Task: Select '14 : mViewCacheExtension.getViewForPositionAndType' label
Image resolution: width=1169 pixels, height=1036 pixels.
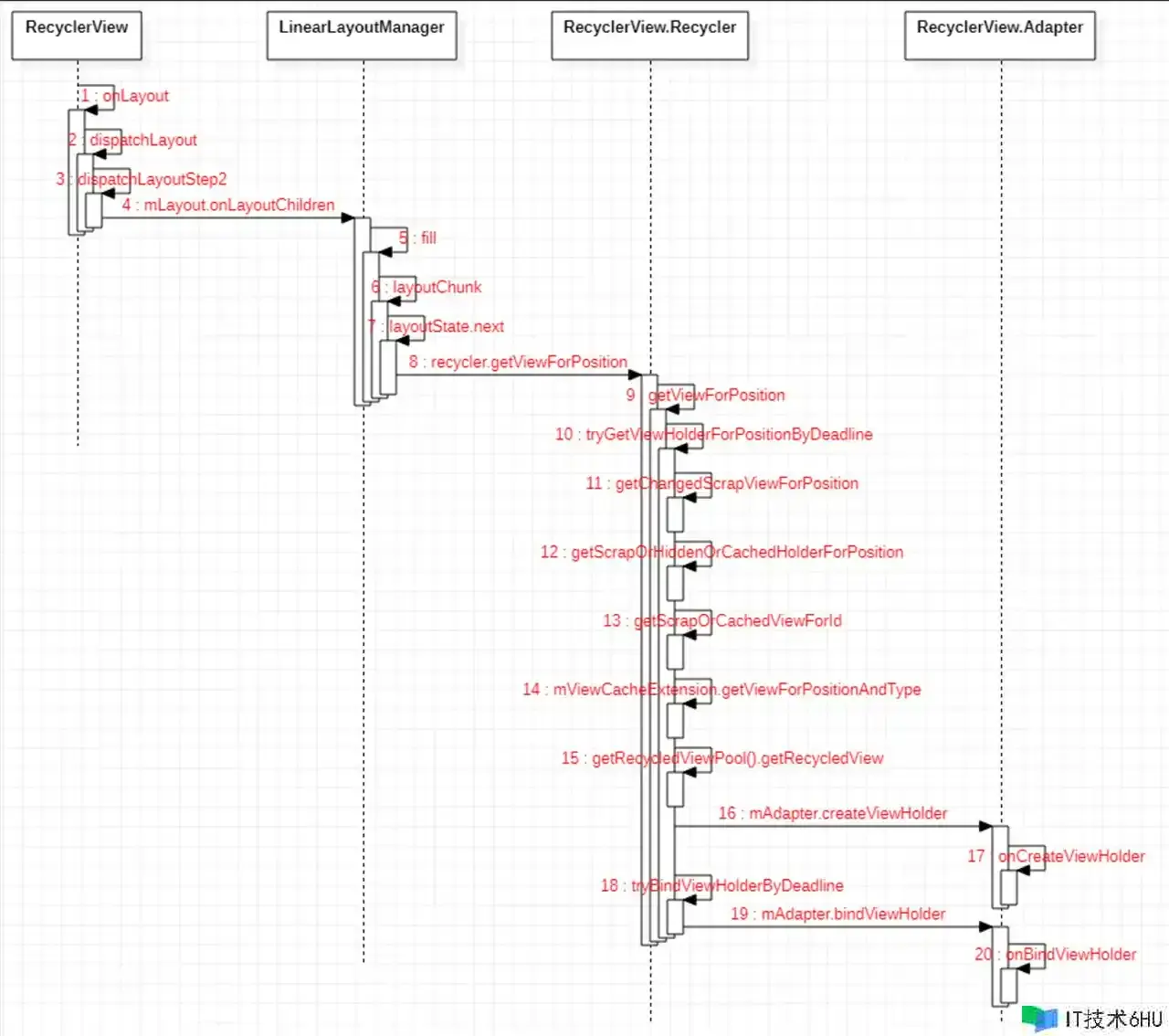Action: [721, 689]
